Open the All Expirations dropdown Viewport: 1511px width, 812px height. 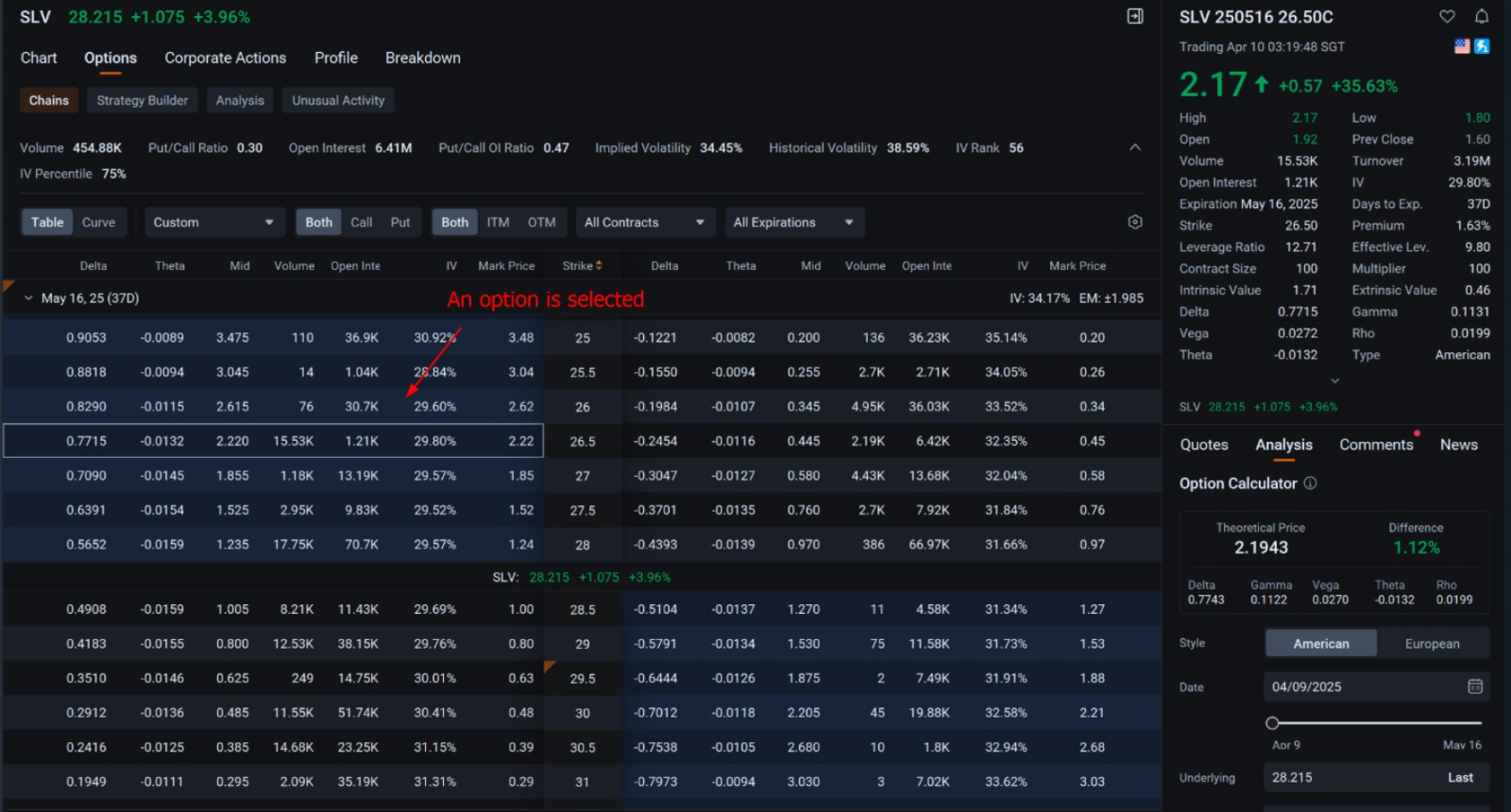tap(794, 223)
